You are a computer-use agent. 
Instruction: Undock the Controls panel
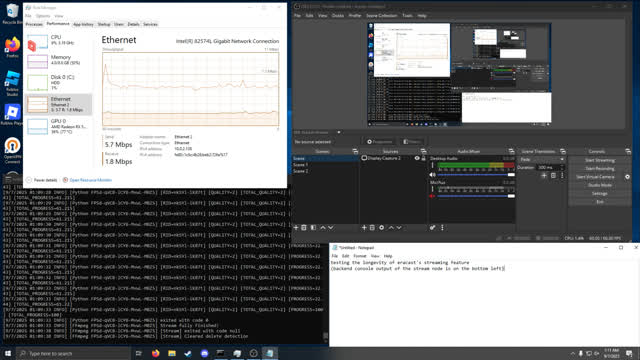click(x=628, y=151)
